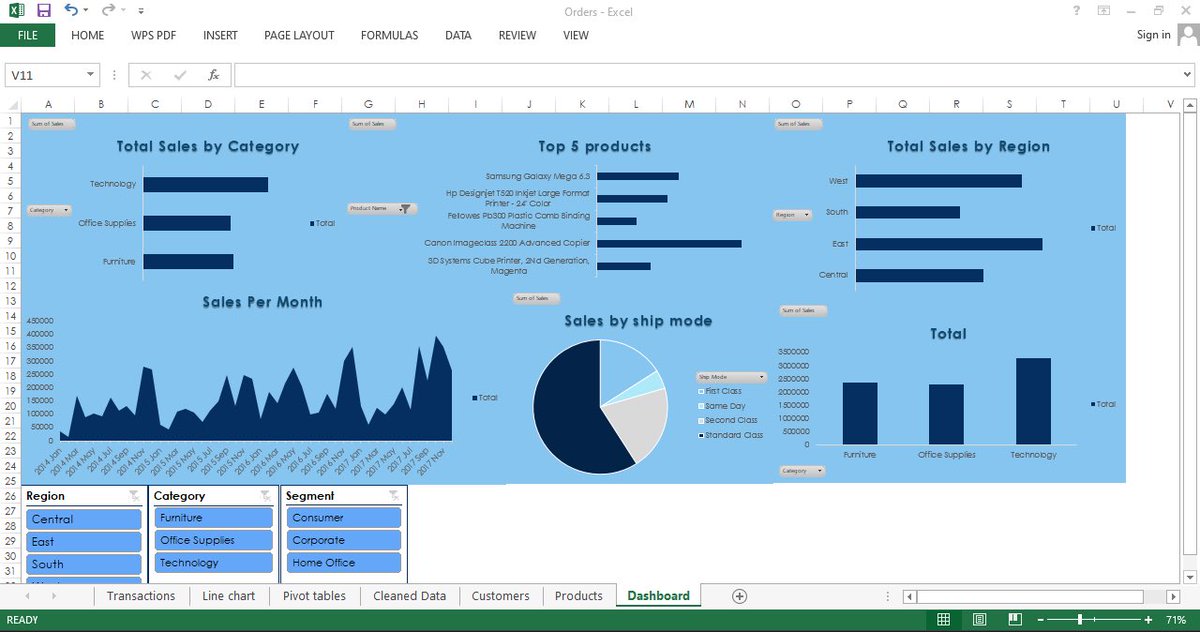Switch to Page Break Preview icon
Screen dimensions: 1200x632
click(1013, 620)
